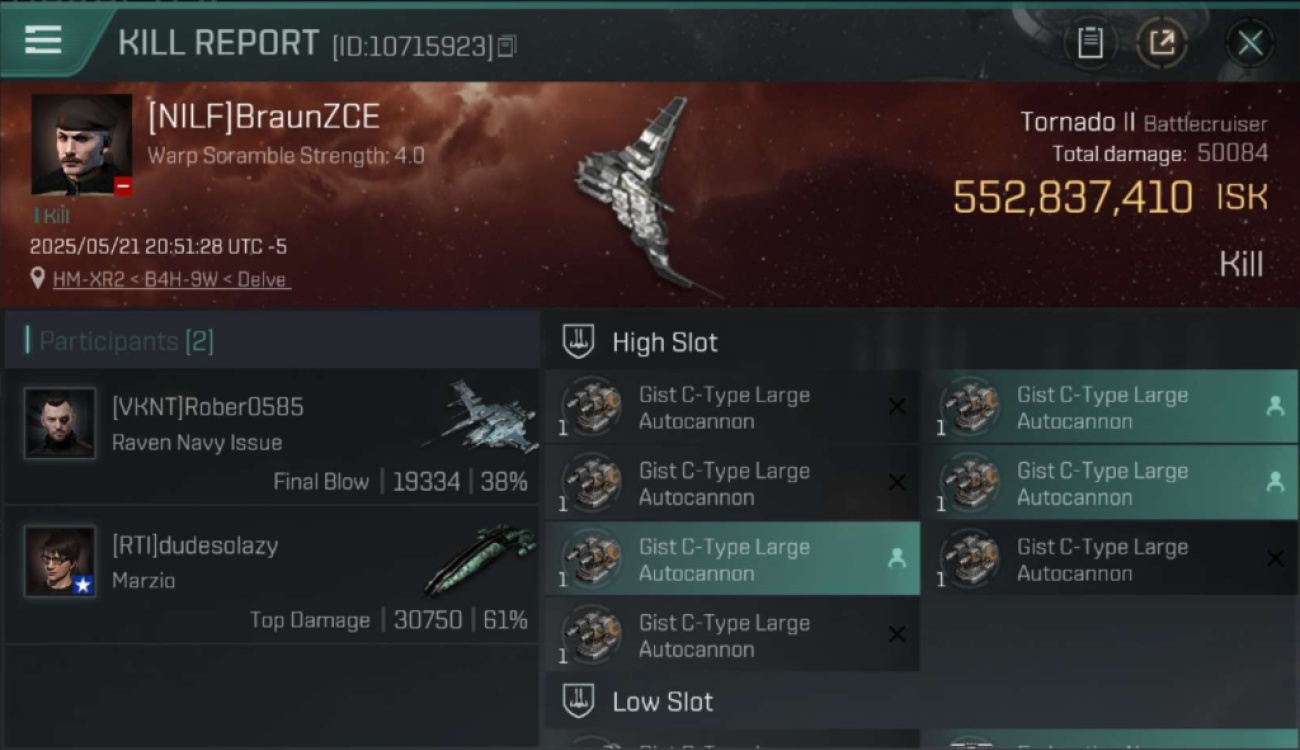1300x750 pixels.
Task: Close the kill report window
Action: pos(1250,43)
